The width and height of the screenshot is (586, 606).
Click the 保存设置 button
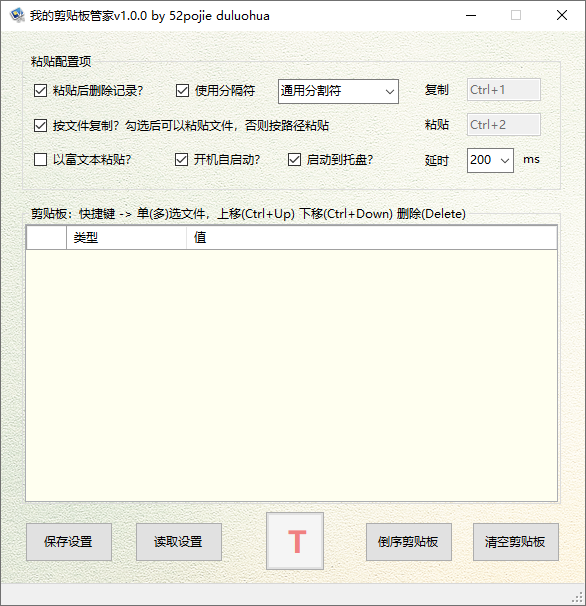click(x=69, y=542)
